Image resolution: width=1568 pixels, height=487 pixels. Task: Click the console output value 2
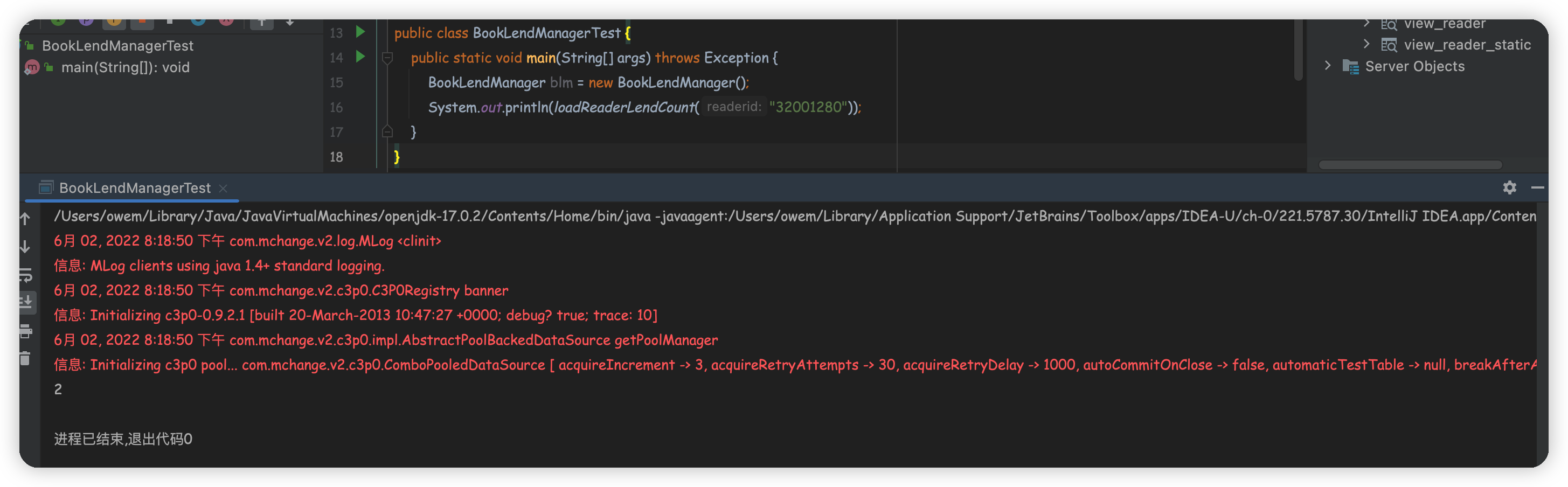58,389
